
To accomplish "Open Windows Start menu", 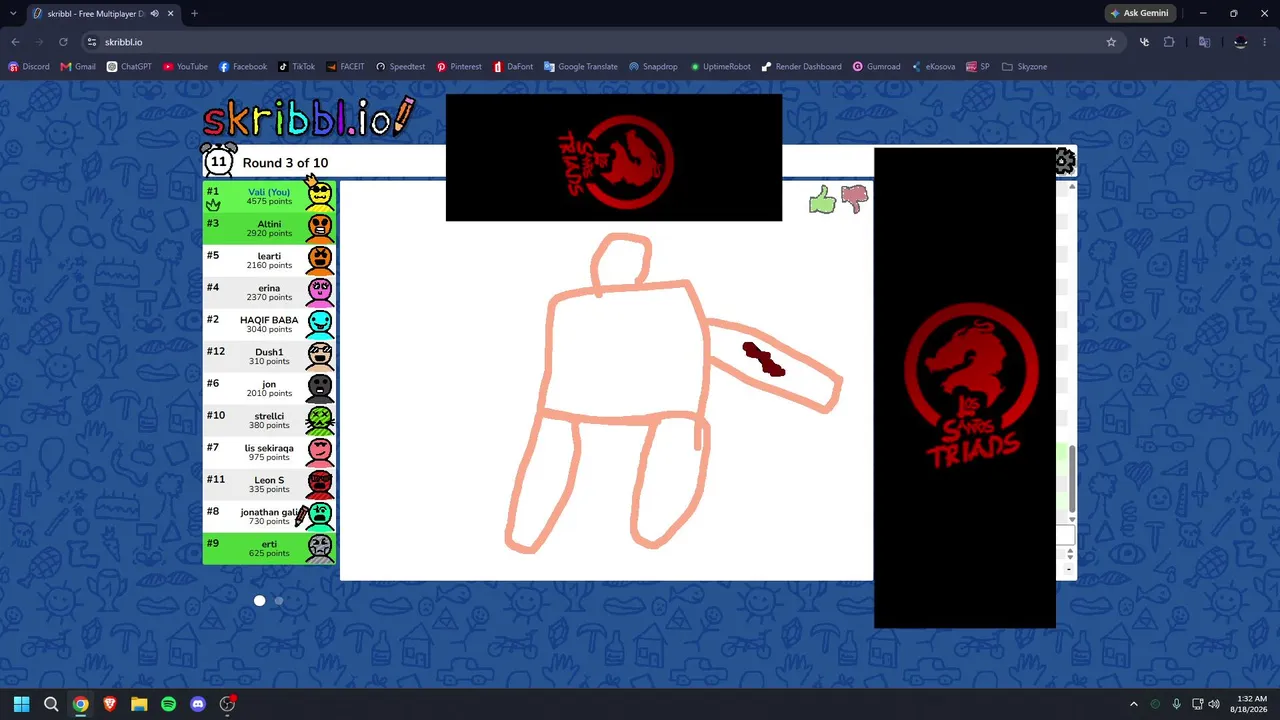I will 21,704.
